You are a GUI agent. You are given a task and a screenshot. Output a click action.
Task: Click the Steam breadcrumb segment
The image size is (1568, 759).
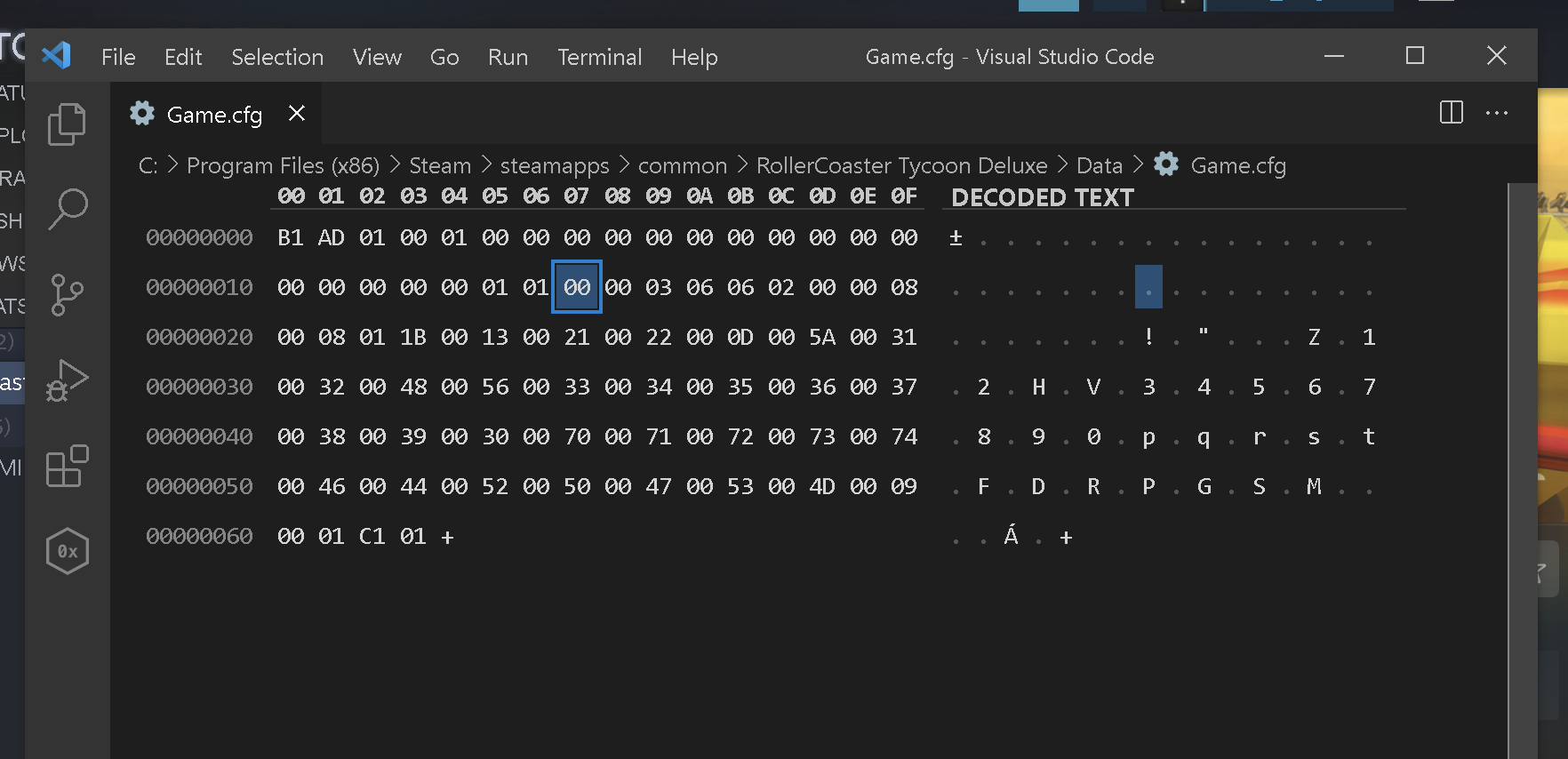[440, 165]
